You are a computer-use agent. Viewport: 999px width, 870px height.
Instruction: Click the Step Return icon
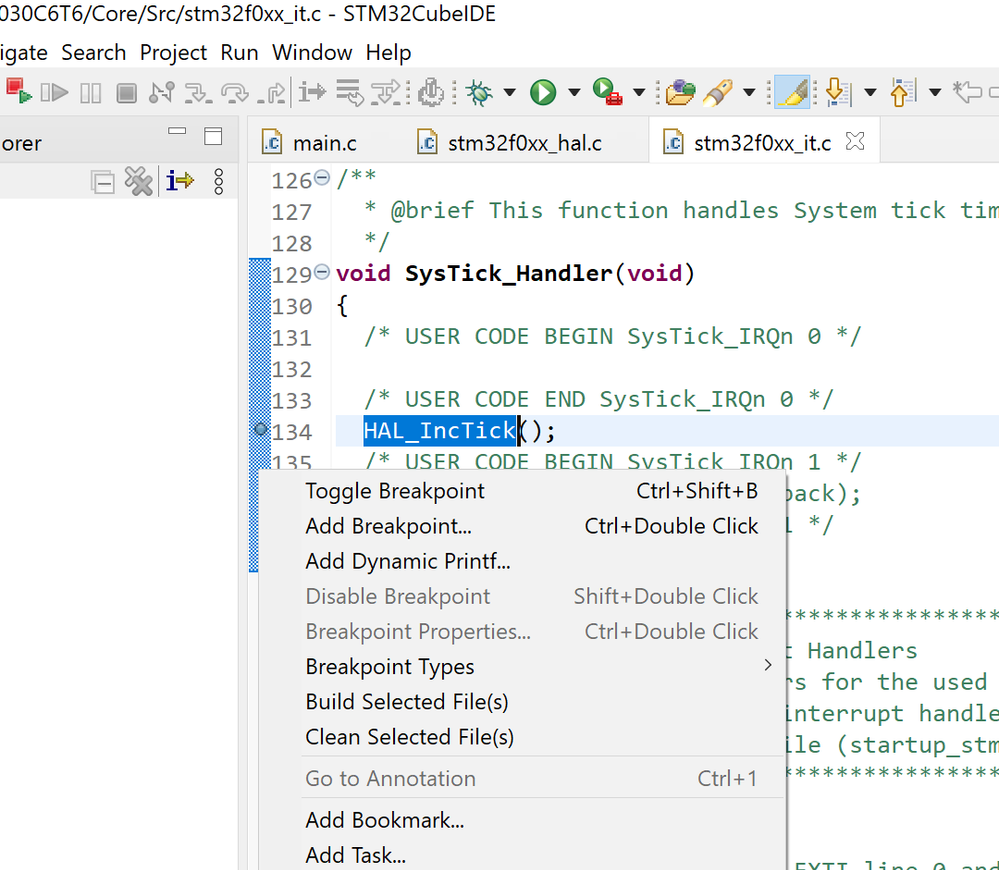(271, 94)
